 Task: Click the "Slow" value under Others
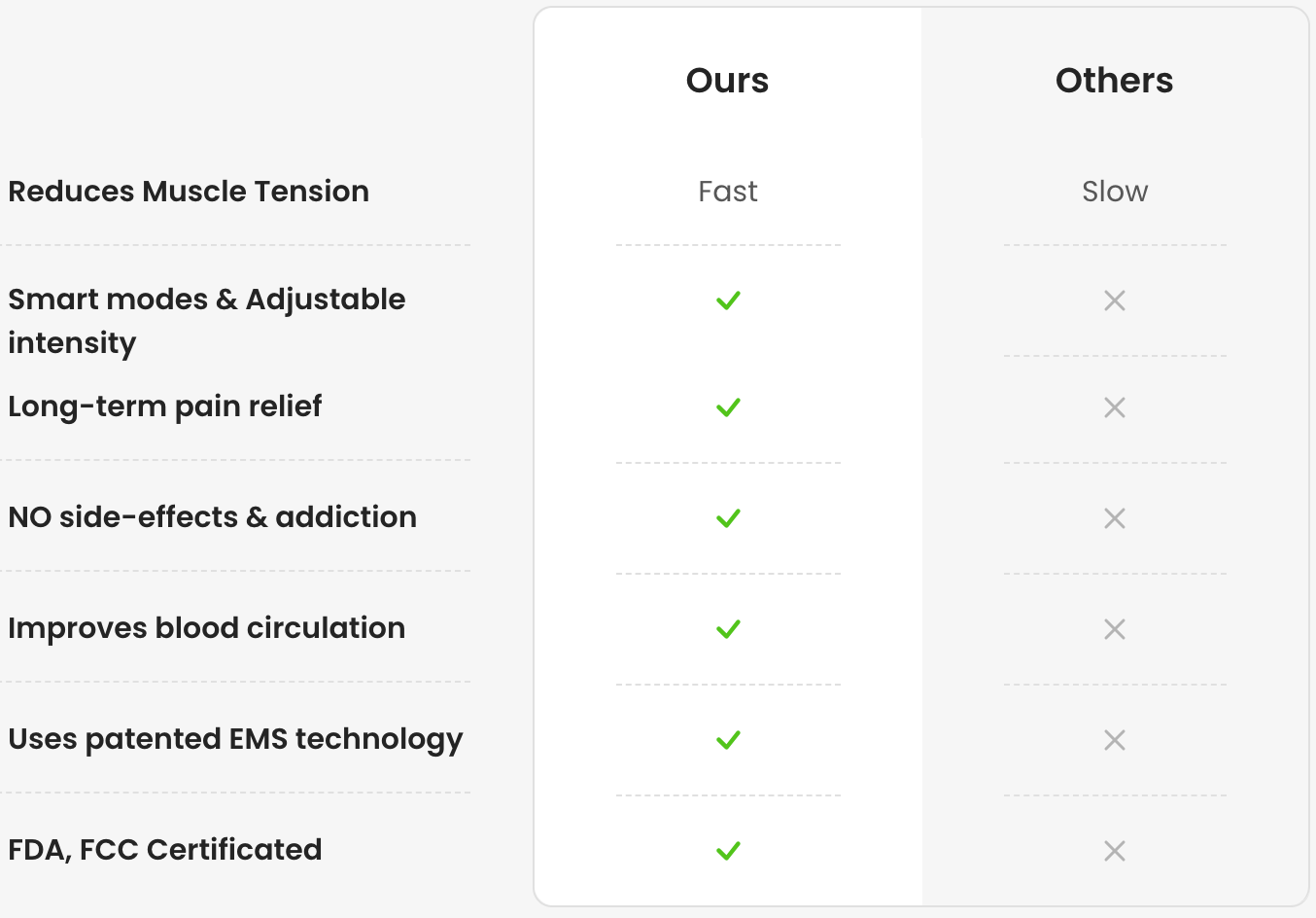(1115, 192)
